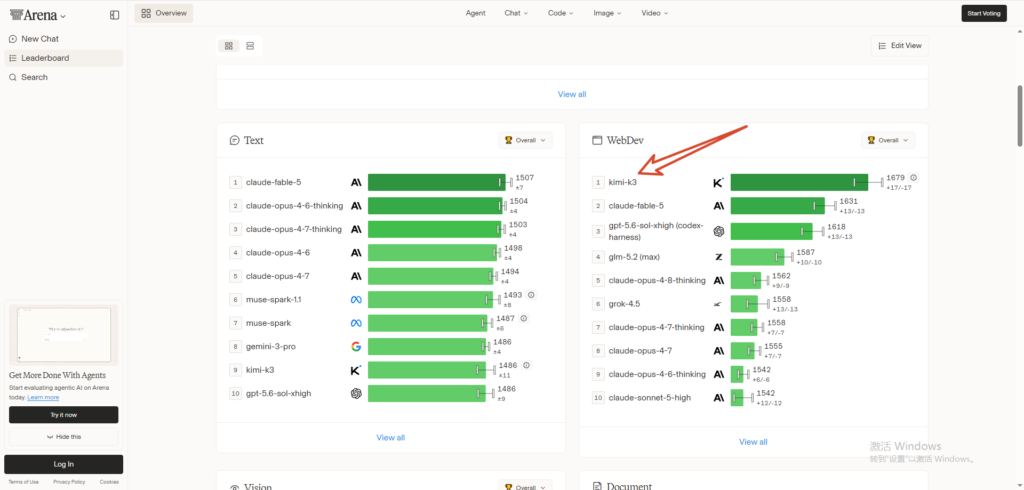Click Kimi logo beside kimi-k3 in WebDev

coord(718,182)
